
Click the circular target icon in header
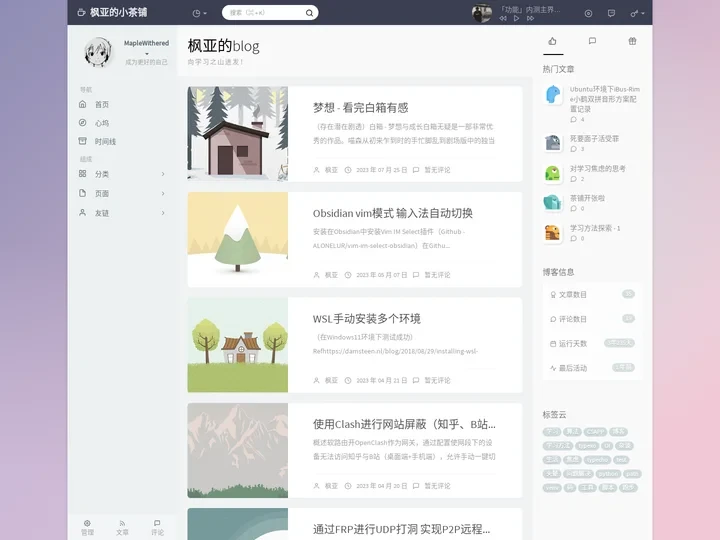(588, 13)
